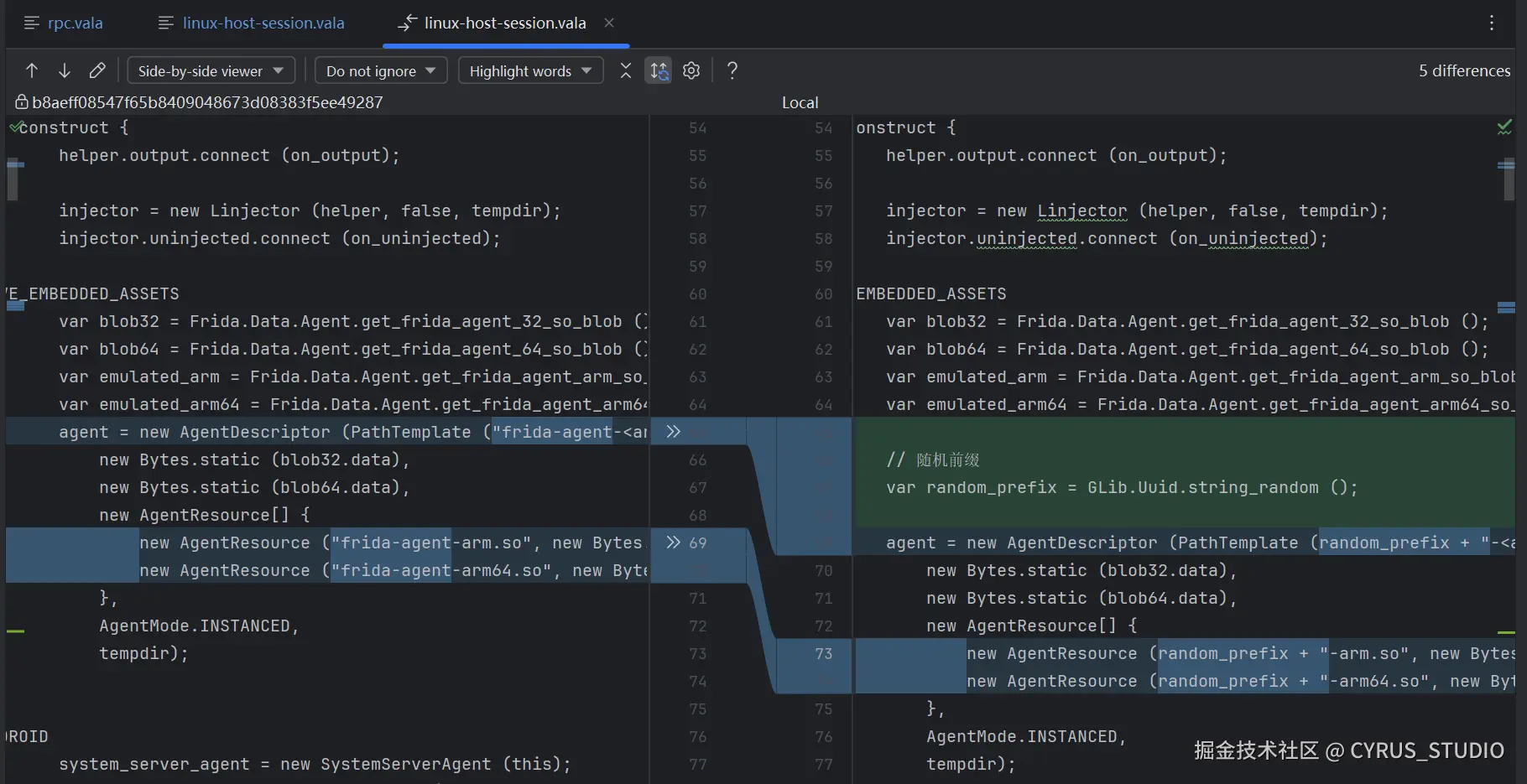
Task: Click the lock icon beside revision hash
Action: click(x=22, y=102)
